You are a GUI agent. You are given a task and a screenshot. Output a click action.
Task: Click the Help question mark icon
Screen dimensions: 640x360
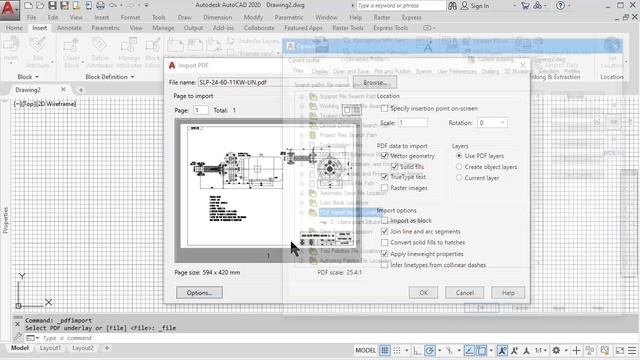[561, 6]
